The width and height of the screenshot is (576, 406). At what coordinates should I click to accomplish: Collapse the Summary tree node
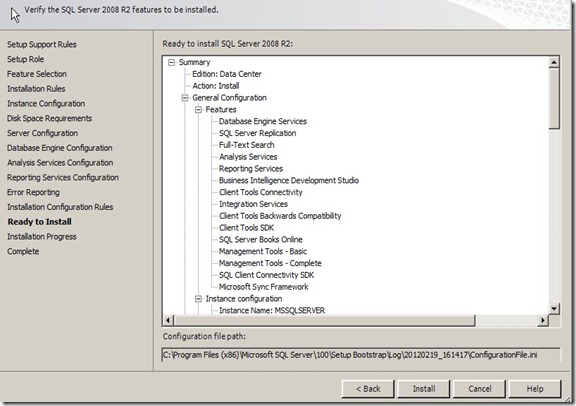click(x=171, y=62)
